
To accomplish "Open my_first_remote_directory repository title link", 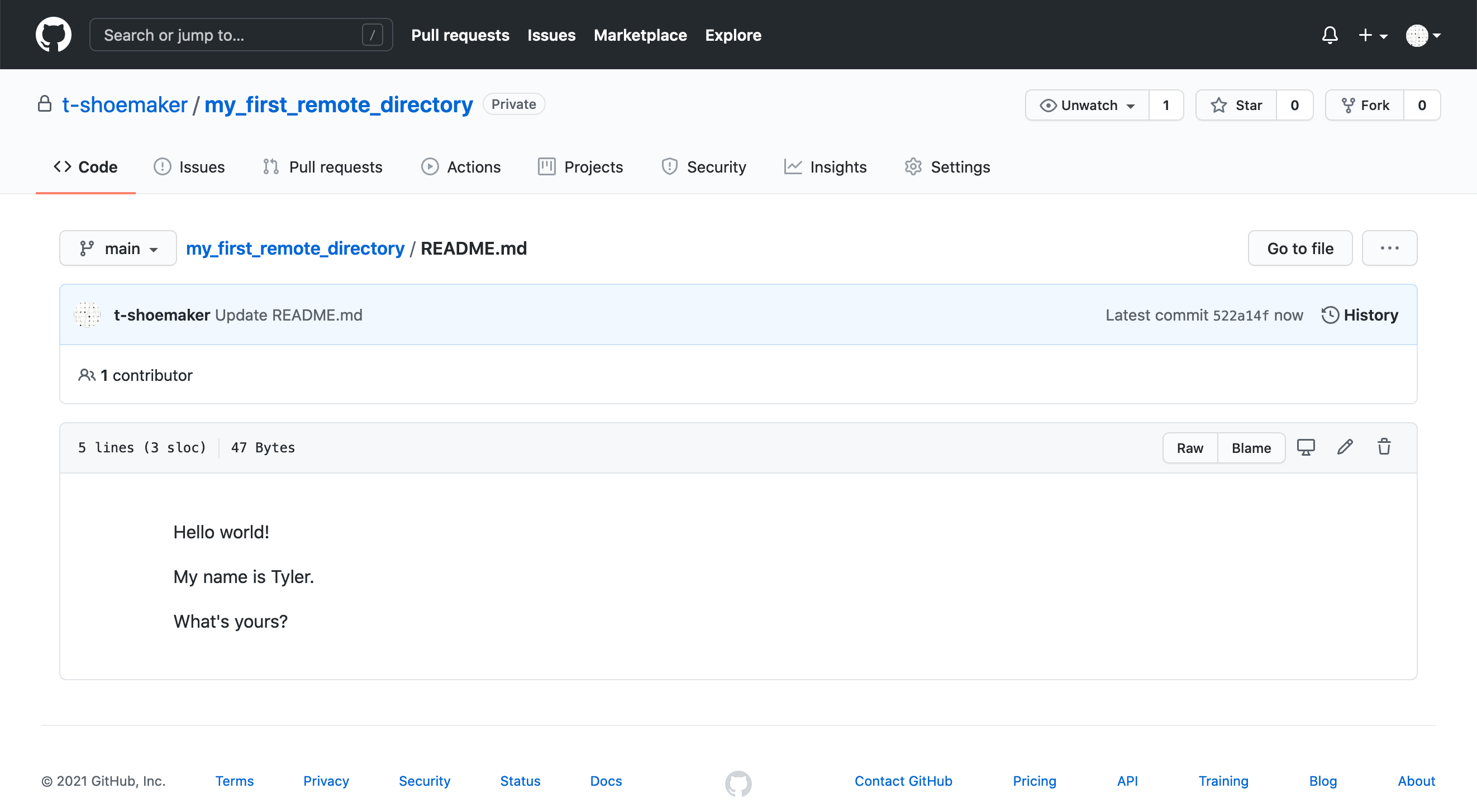I will tap(339, 104).
